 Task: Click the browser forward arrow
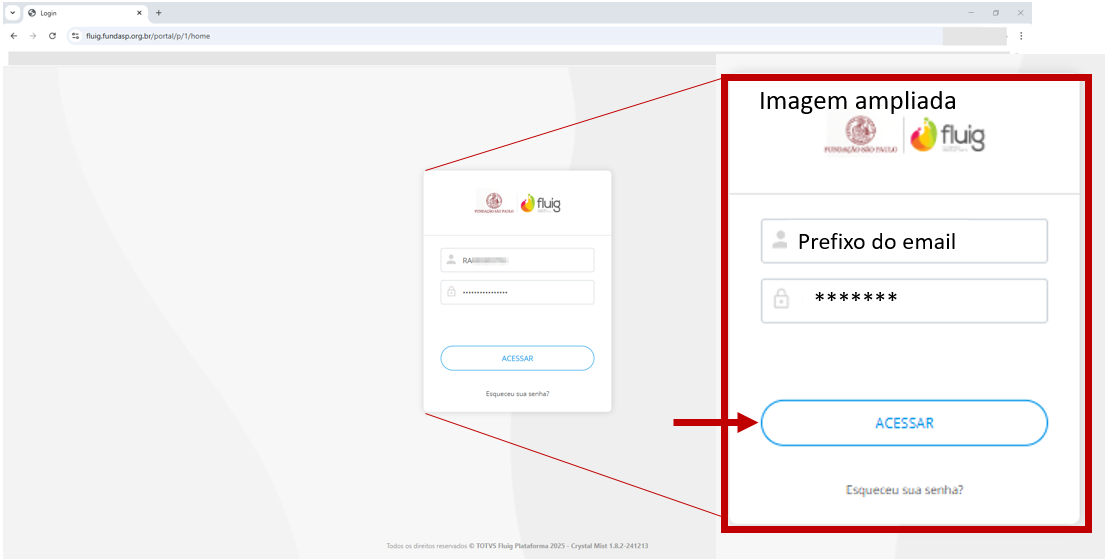32,36
